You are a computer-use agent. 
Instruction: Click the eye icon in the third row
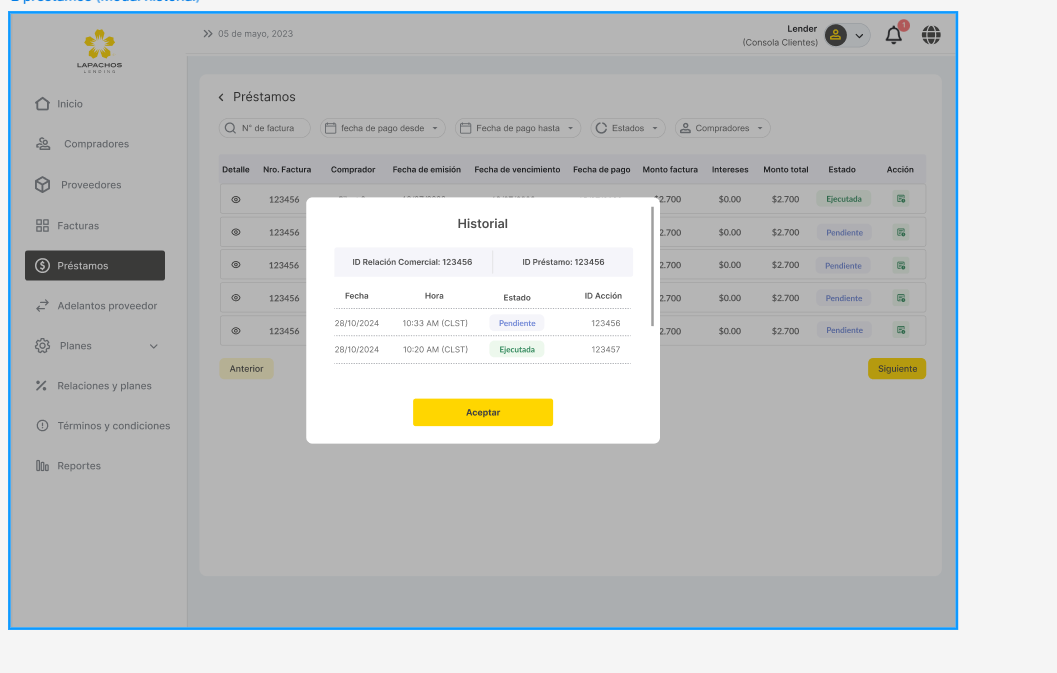pos(236,265)
